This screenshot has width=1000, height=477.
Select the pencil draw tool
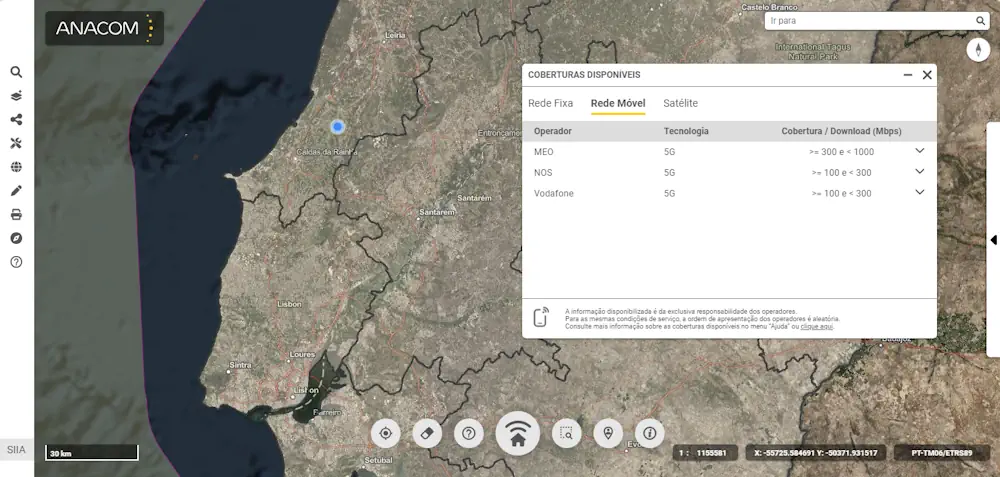[17, 191]
